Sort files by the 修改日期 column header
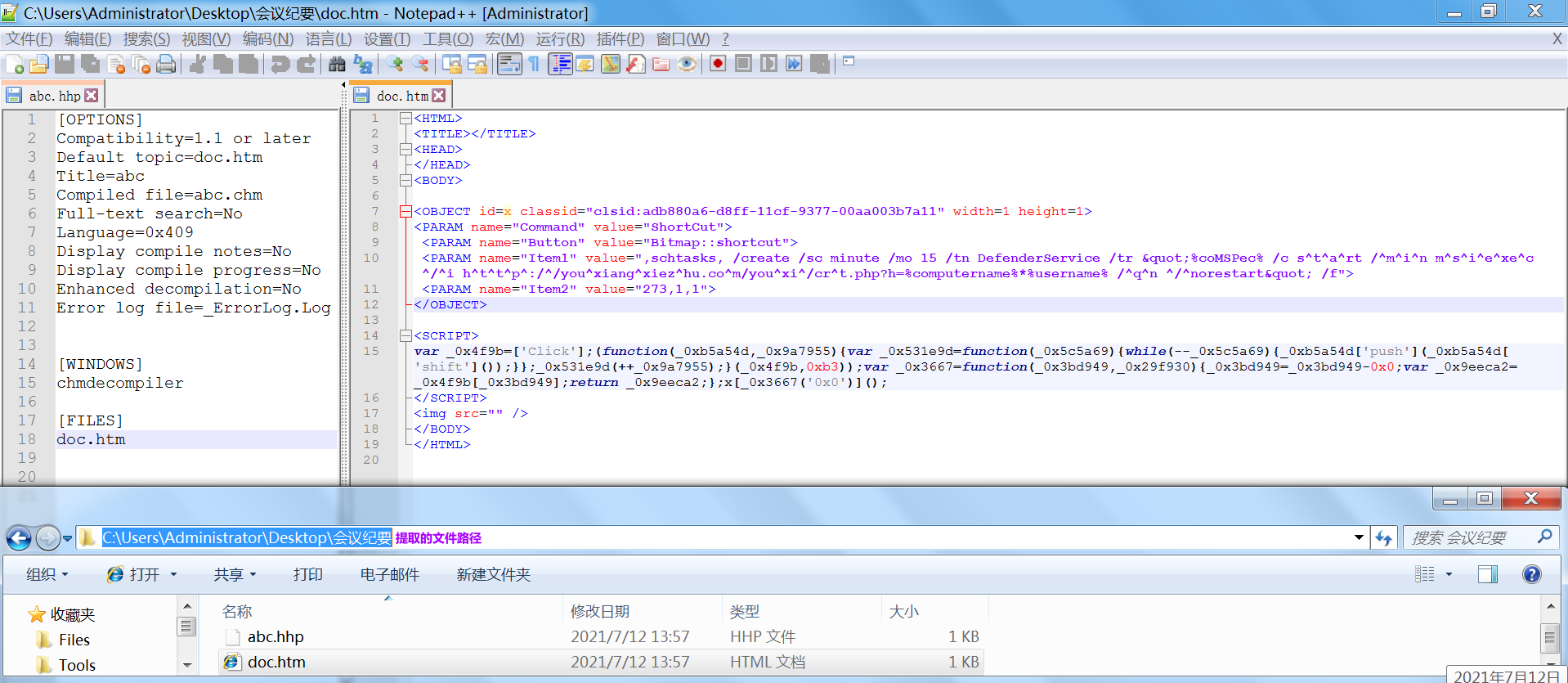 [x=642, y=611]
